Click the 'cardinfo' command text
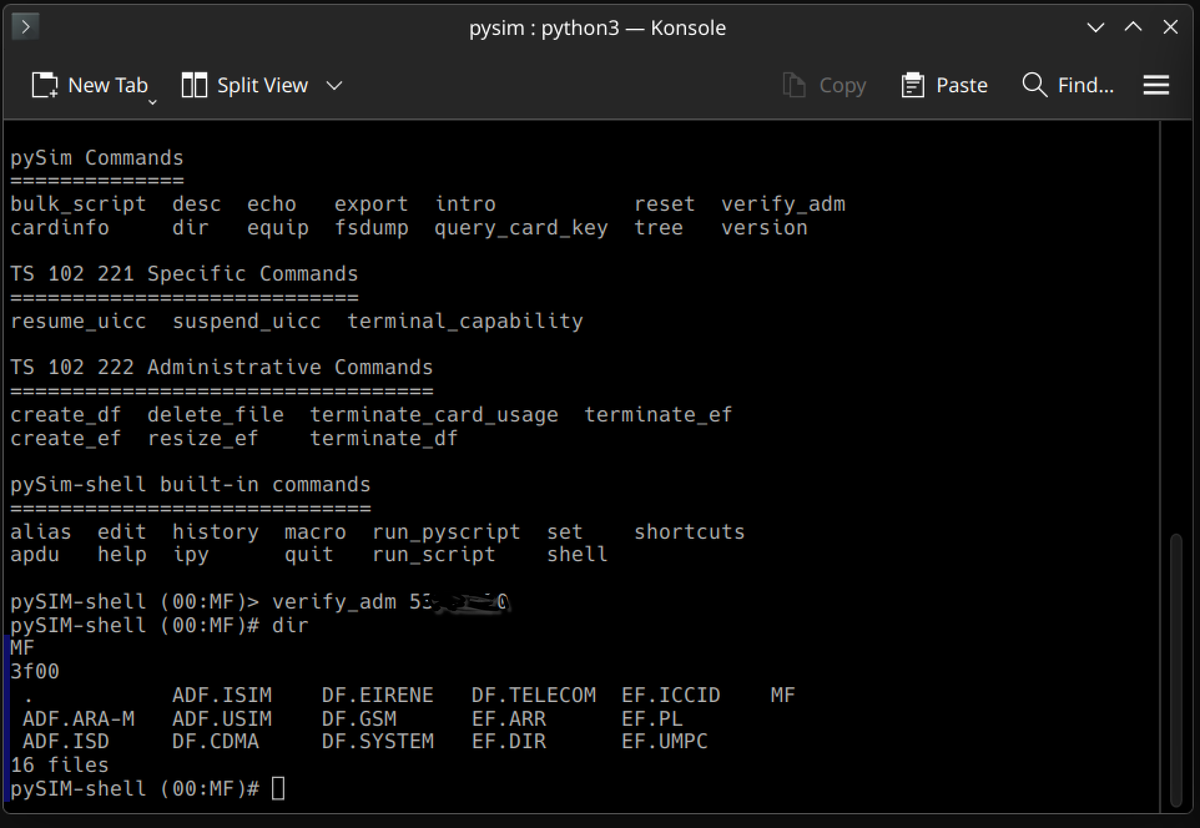Image resolution: width=1200 pixels, height=828 pixels. tap(60, 228)
